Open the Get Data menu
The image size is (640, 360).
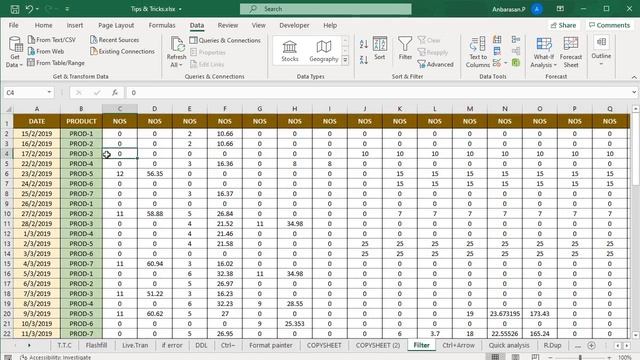point(15,52)
